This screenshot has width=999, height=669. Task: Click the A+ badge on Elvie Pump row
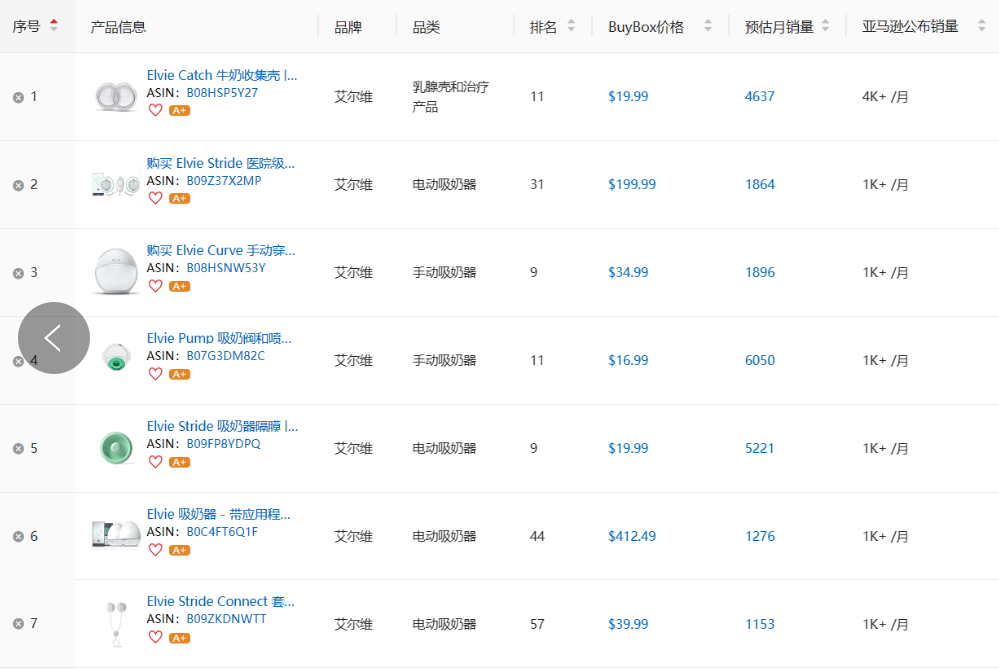pos(178,374)
